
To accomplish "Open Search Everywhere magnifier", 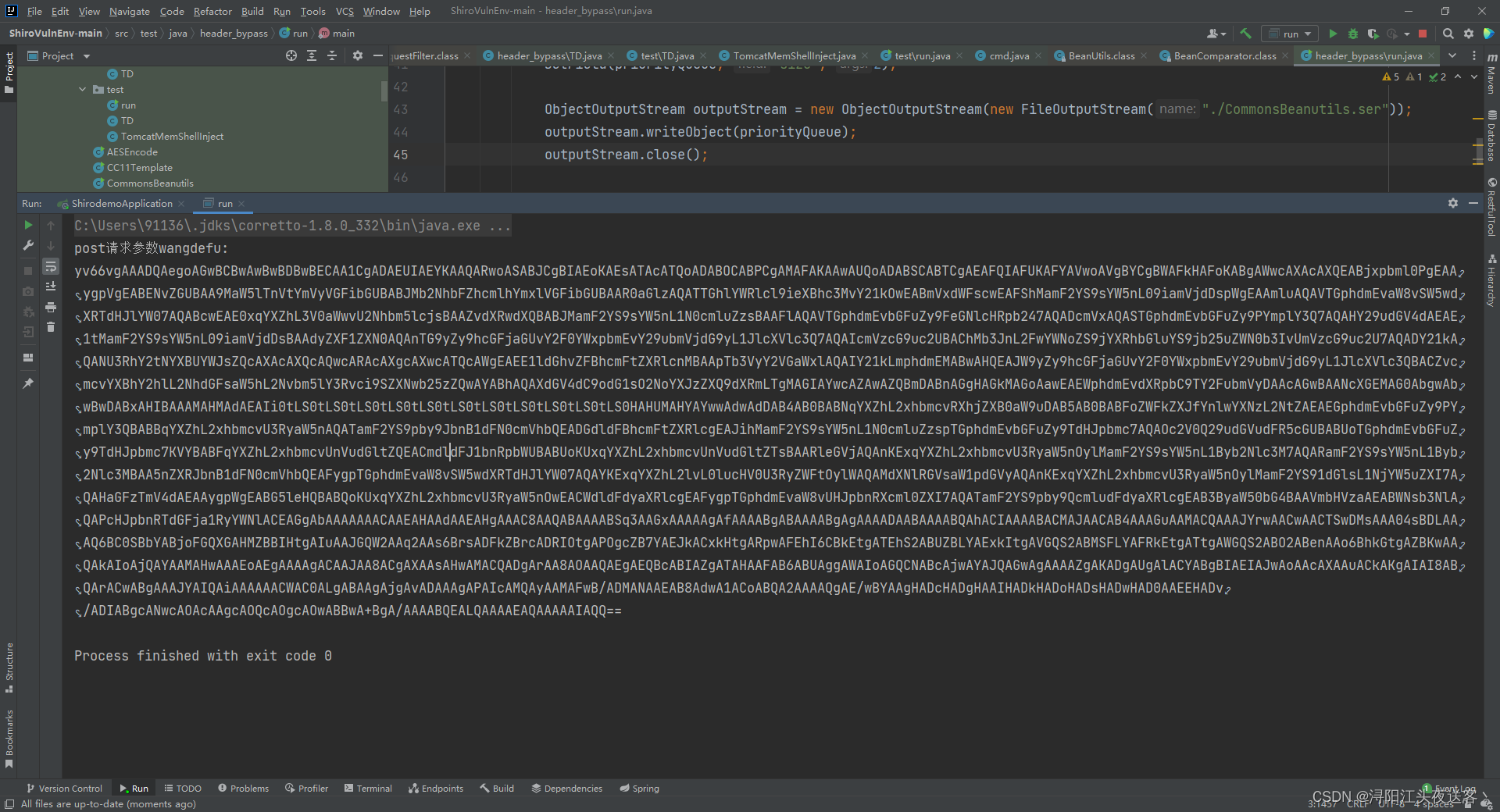I will [x=1448, y=34].
